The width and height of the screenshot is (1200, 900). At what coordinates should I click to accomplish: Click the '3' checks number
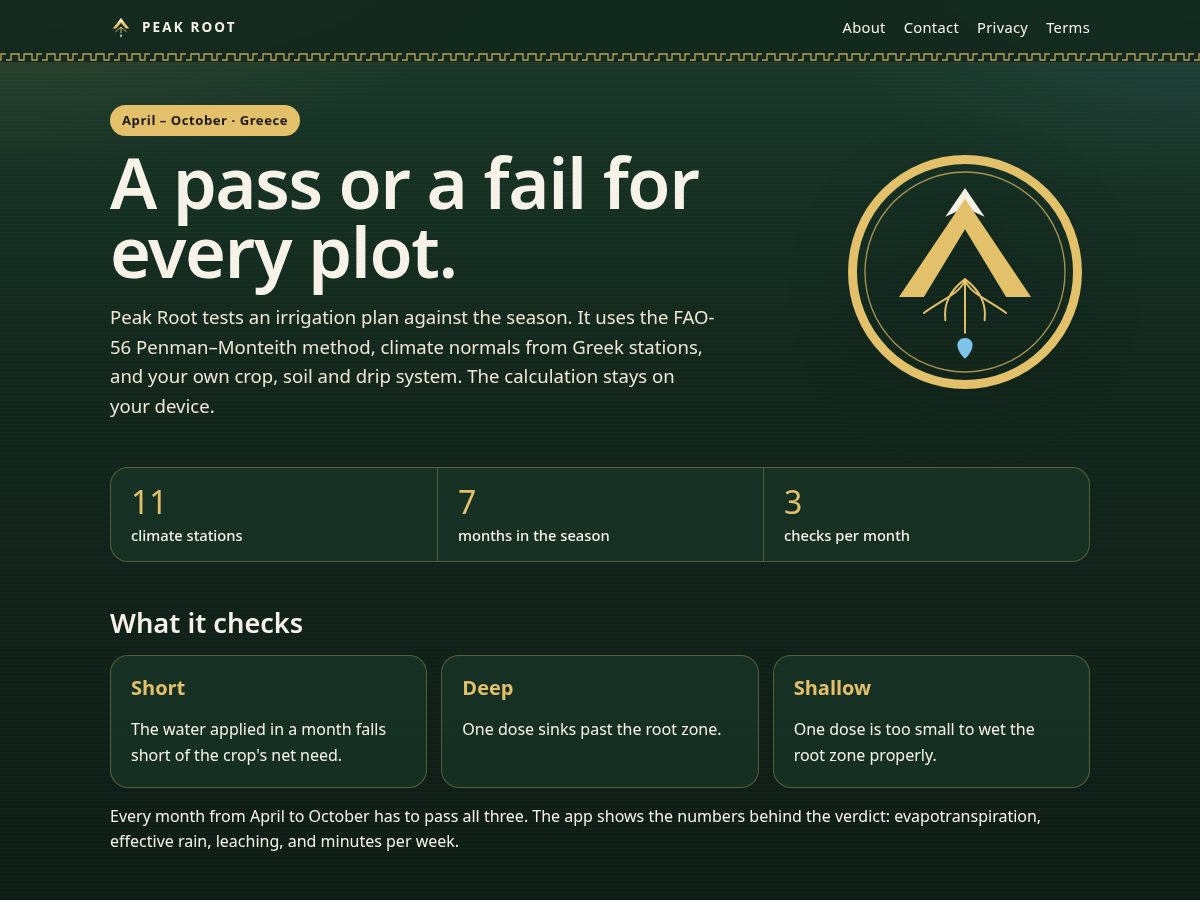tap(793, 502)
